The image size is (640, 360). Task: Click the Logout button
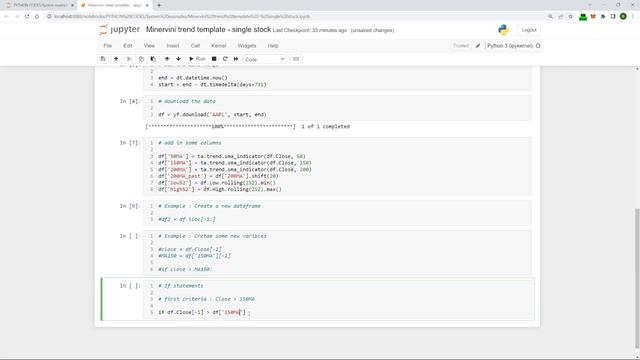click(x=529, y=30)
